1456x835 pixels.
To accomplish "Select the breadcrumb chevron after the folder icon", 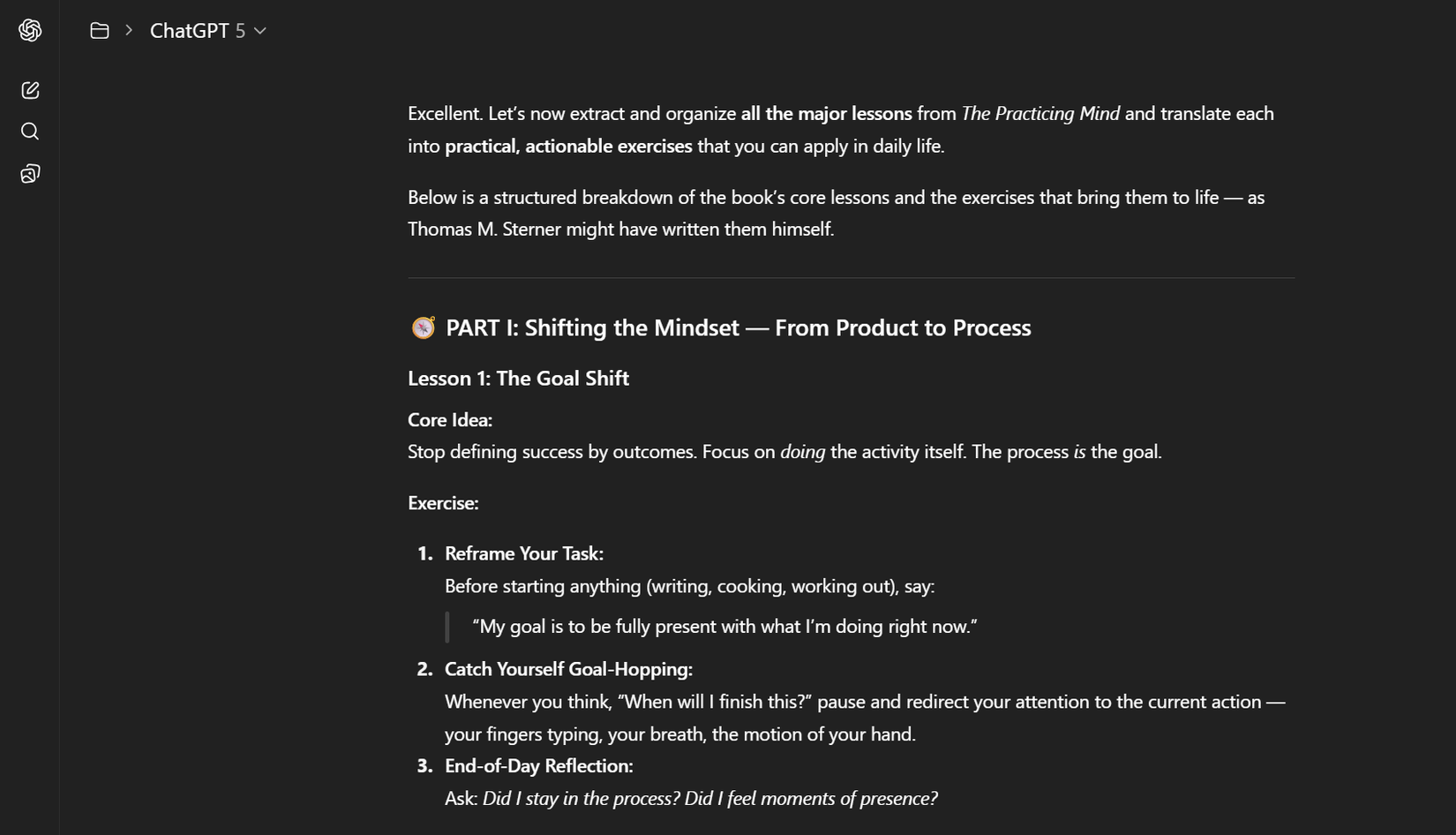I will (128, 29).
